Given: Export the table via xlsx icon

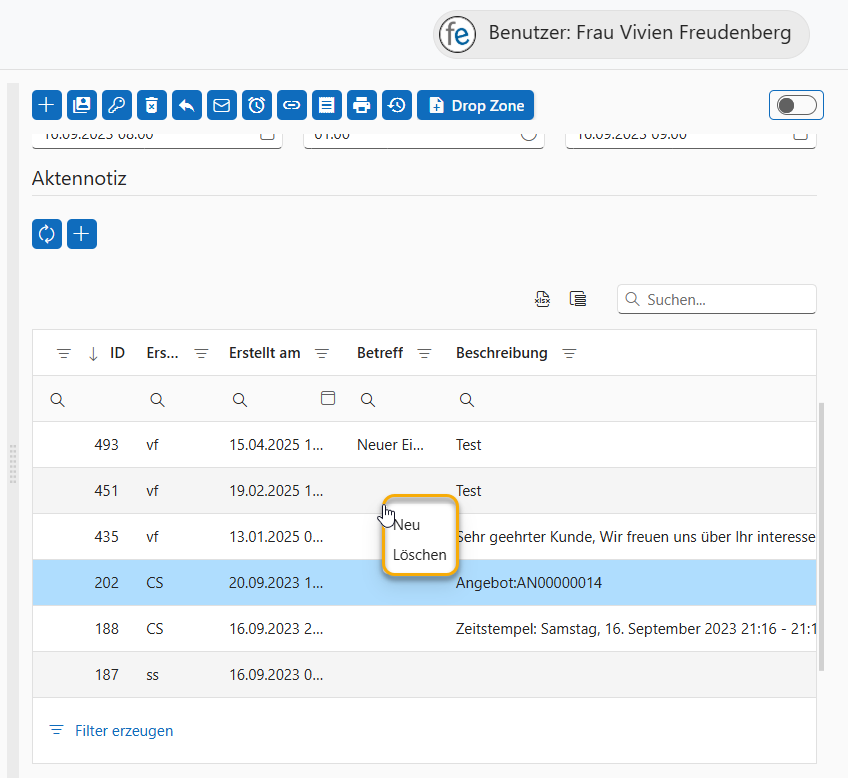Looking at the screenshot, I should click(542, 299).
